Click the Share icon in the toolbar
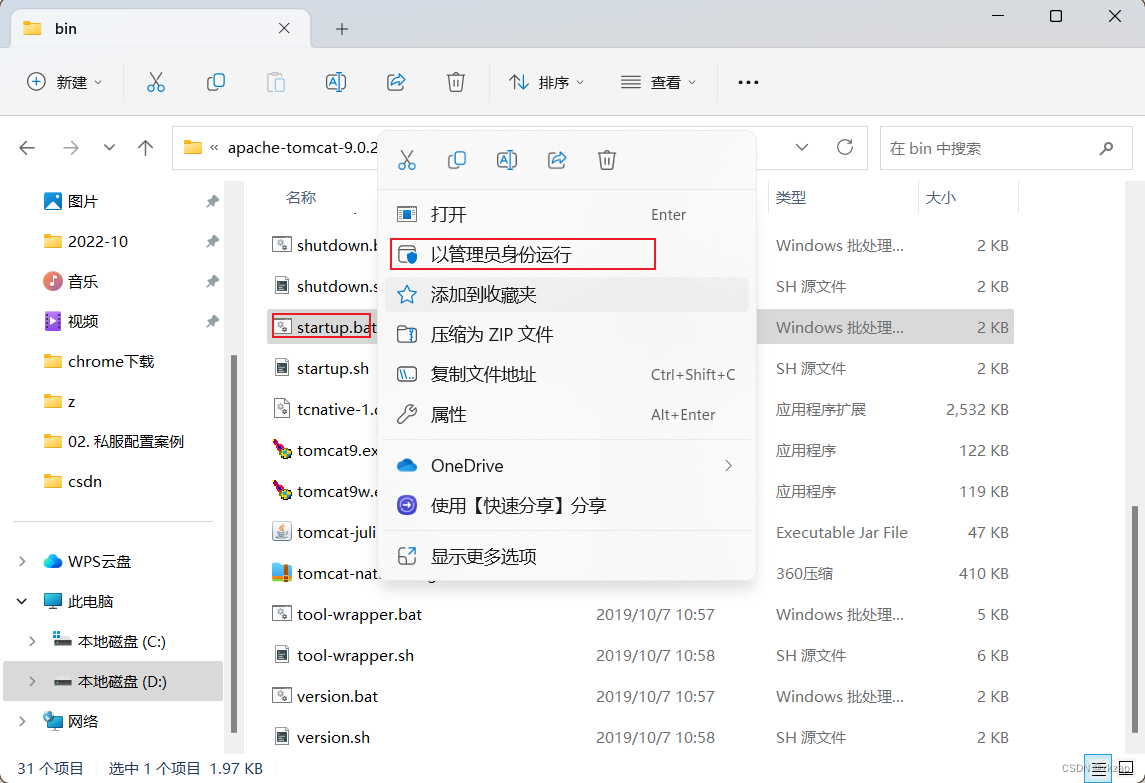The width and height of the screenshot is (1145, 783). click(396, 83)
